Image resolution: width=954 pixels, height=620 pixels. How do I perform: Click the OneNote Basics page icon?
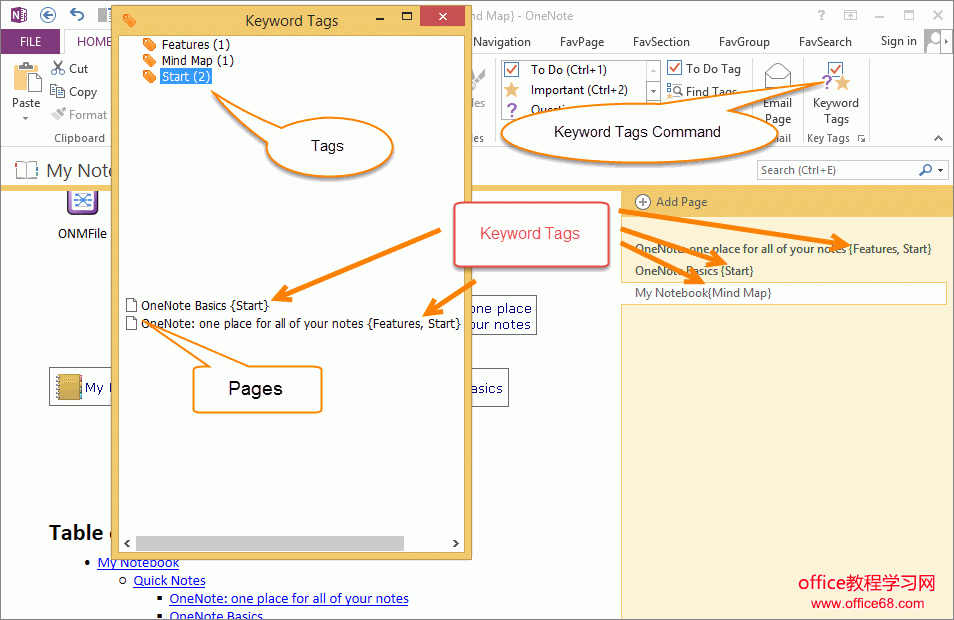pos(131,305)
